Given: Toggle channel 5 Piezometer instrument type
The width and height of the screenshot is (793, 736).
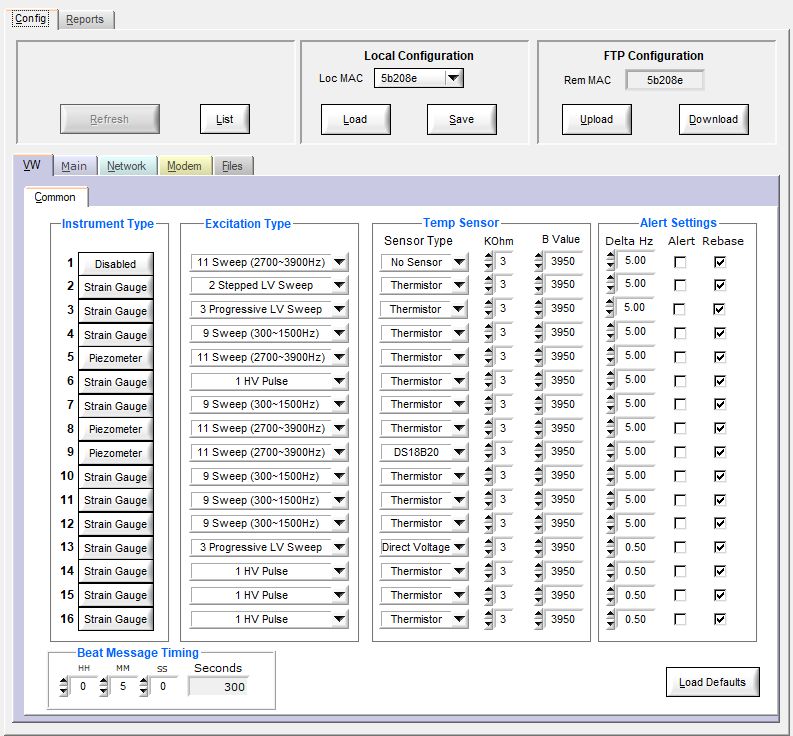Looking at the screenshot, I should 115,358.
